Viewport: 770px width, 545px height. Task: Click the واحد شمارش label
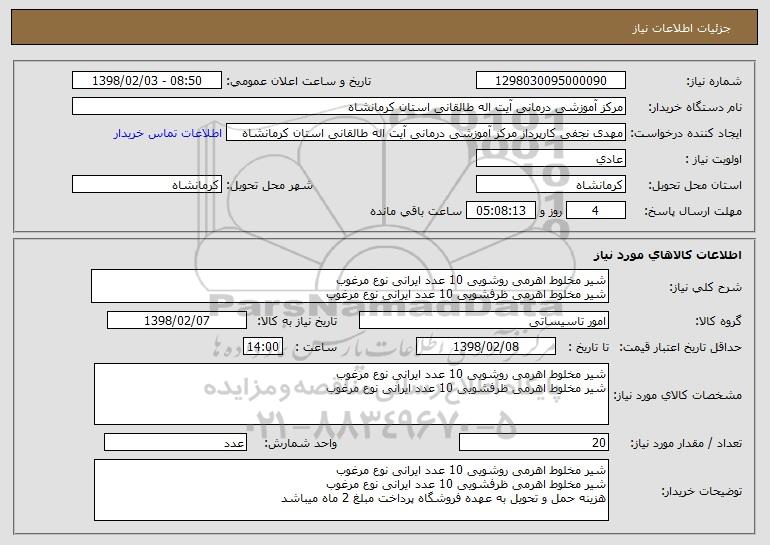[x=301, y=443]
